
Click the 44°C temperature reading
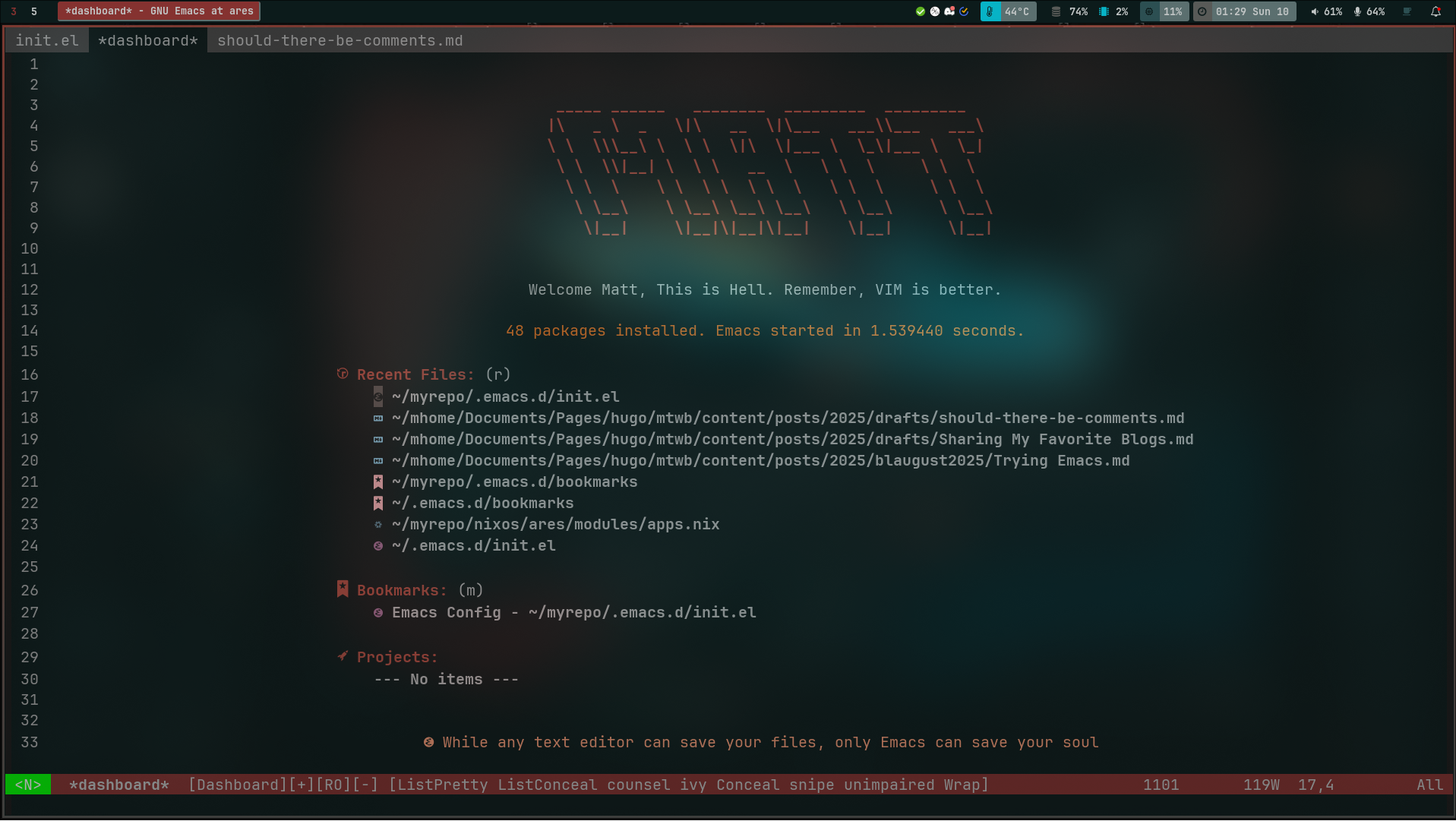[1017, 11]
